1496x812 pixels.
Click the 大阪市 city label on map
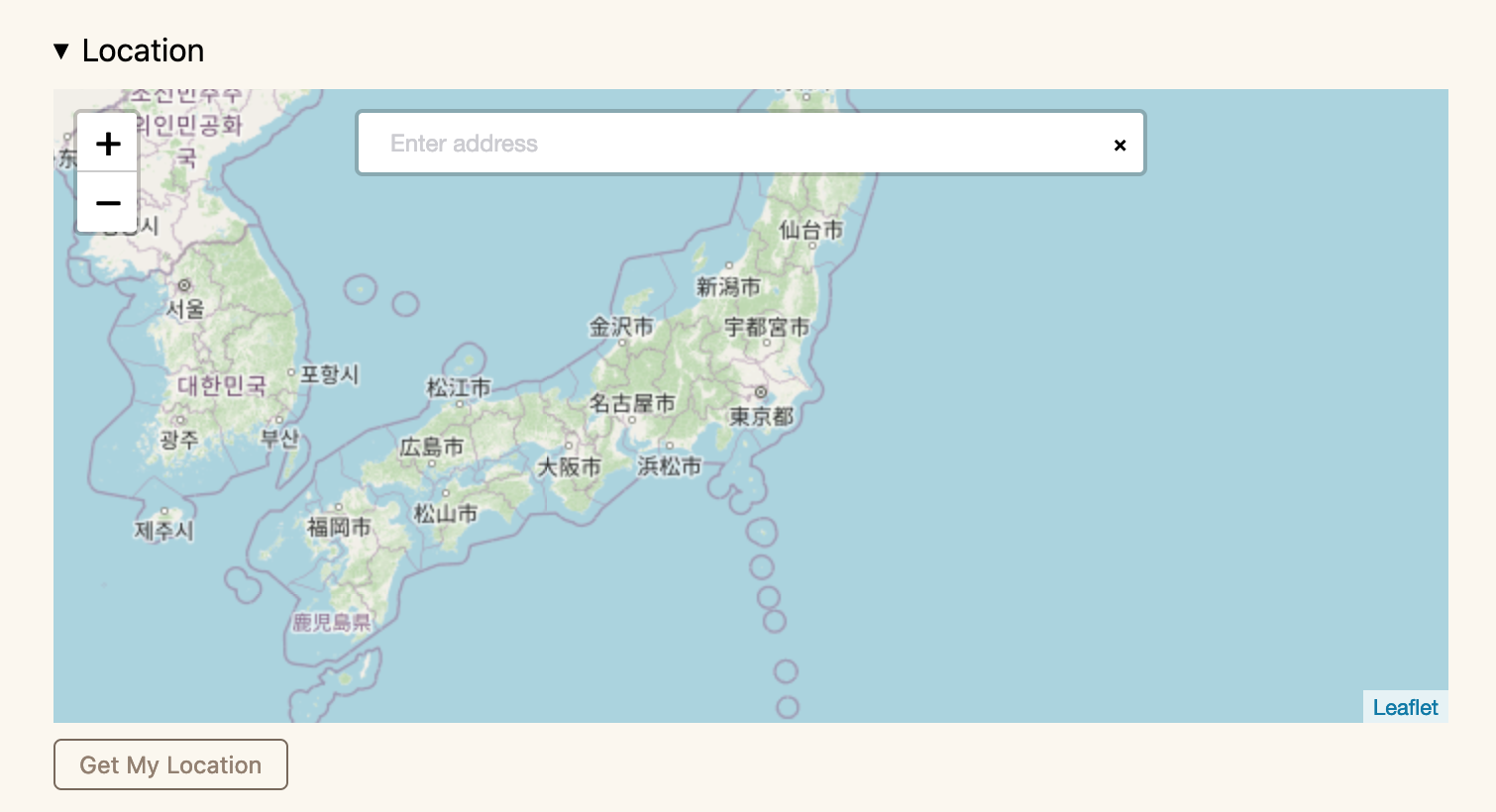[569, 466]
